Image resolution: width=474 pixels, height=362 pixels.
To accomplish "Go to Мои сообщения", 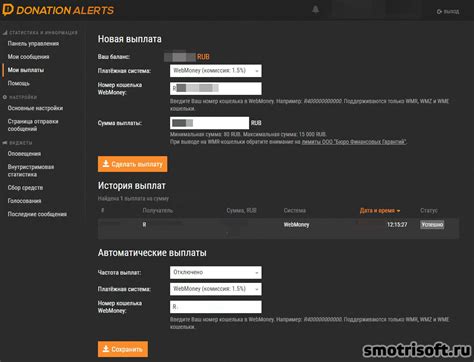I will coord(28,57).
